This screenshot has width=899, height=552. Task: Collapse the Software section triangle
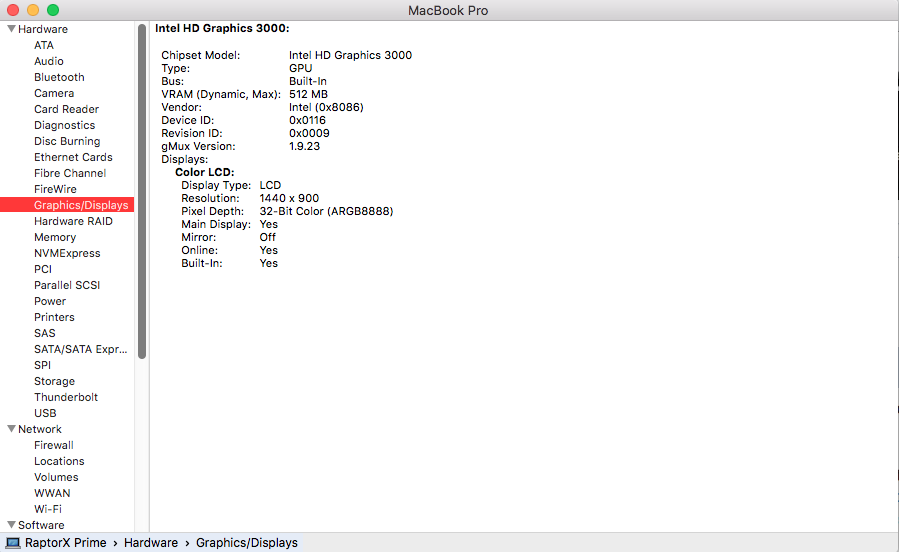point(11,524)
